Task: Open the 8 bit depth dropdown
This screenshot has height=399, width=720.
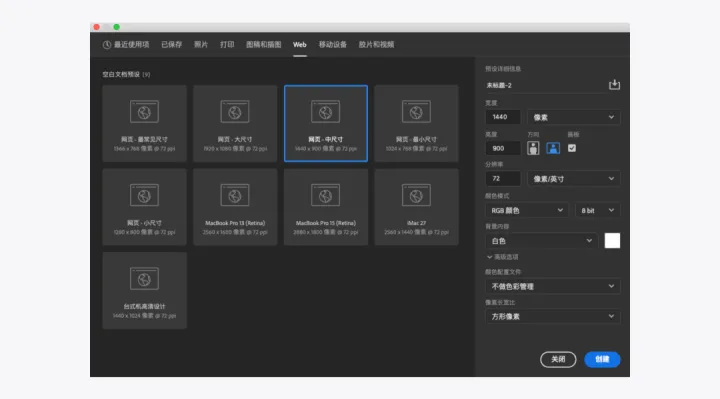Action: coord(597,210)
